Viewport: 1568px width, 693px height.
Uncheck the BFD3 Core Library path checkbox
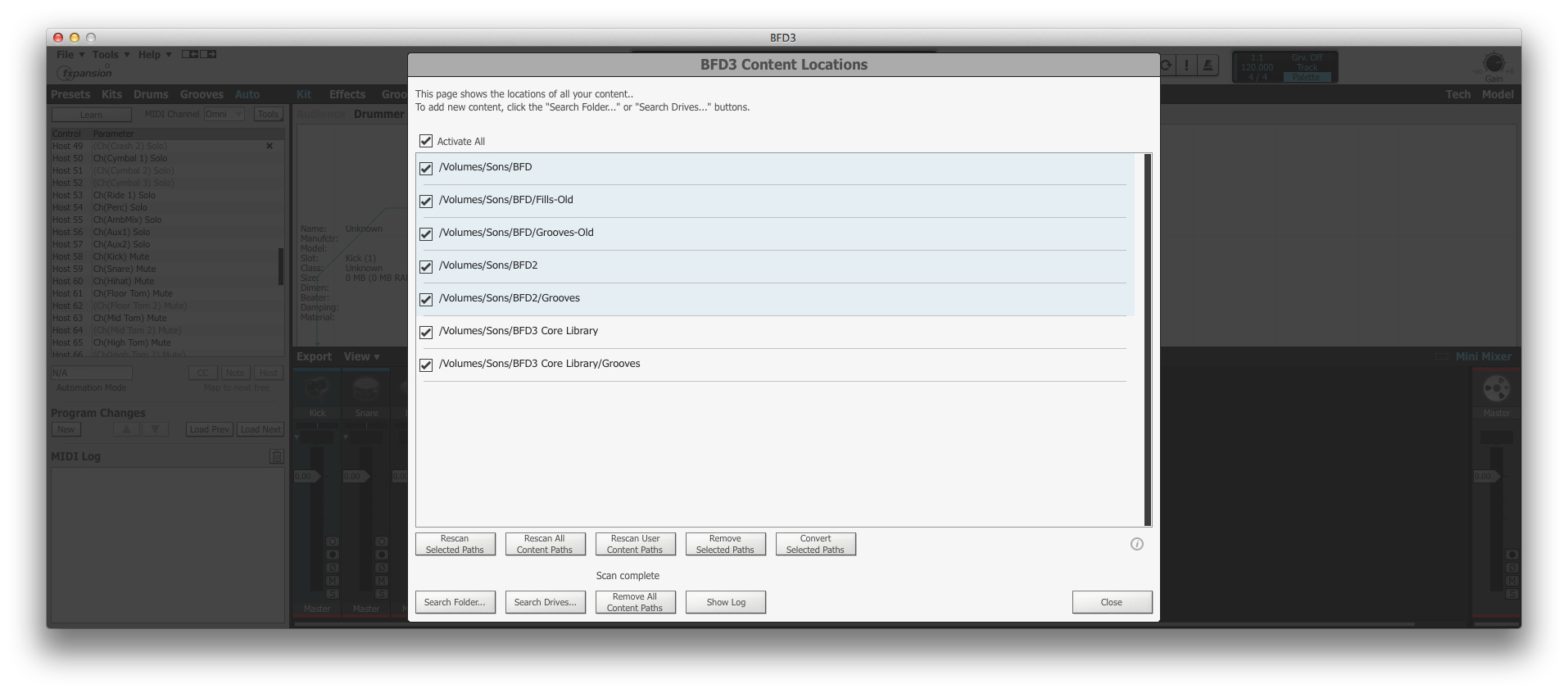click(x=426, y=333)
